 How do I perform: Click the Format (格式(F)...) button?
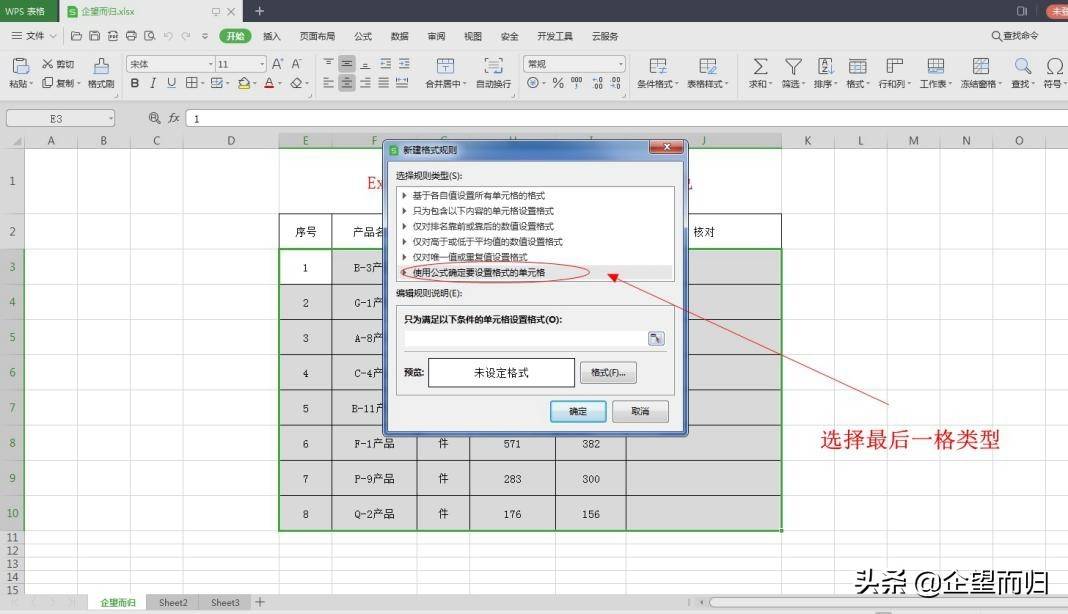pos(608,373)
